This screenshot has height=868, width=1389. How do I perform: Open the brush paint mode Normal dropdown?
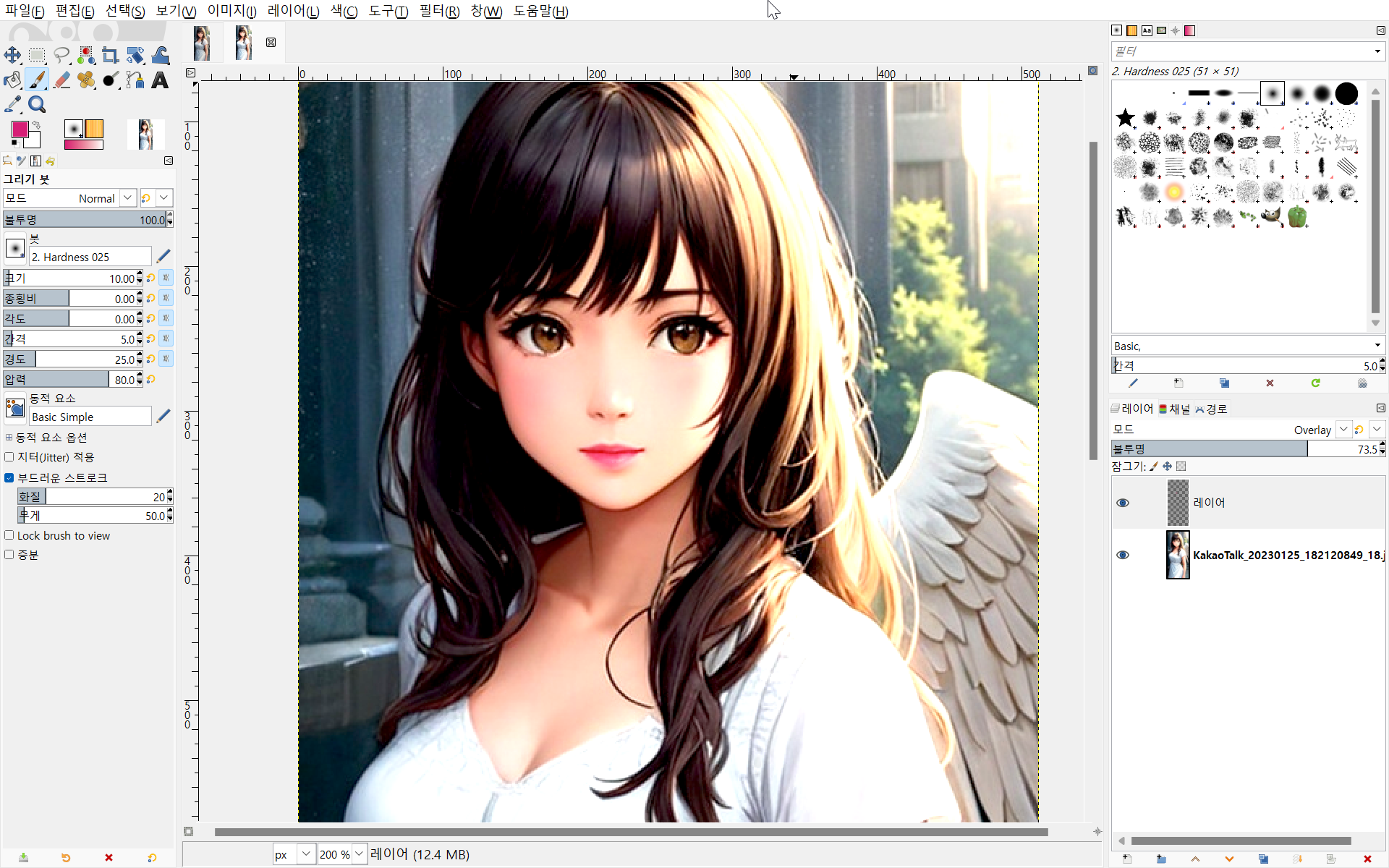(x=128, y=197)
